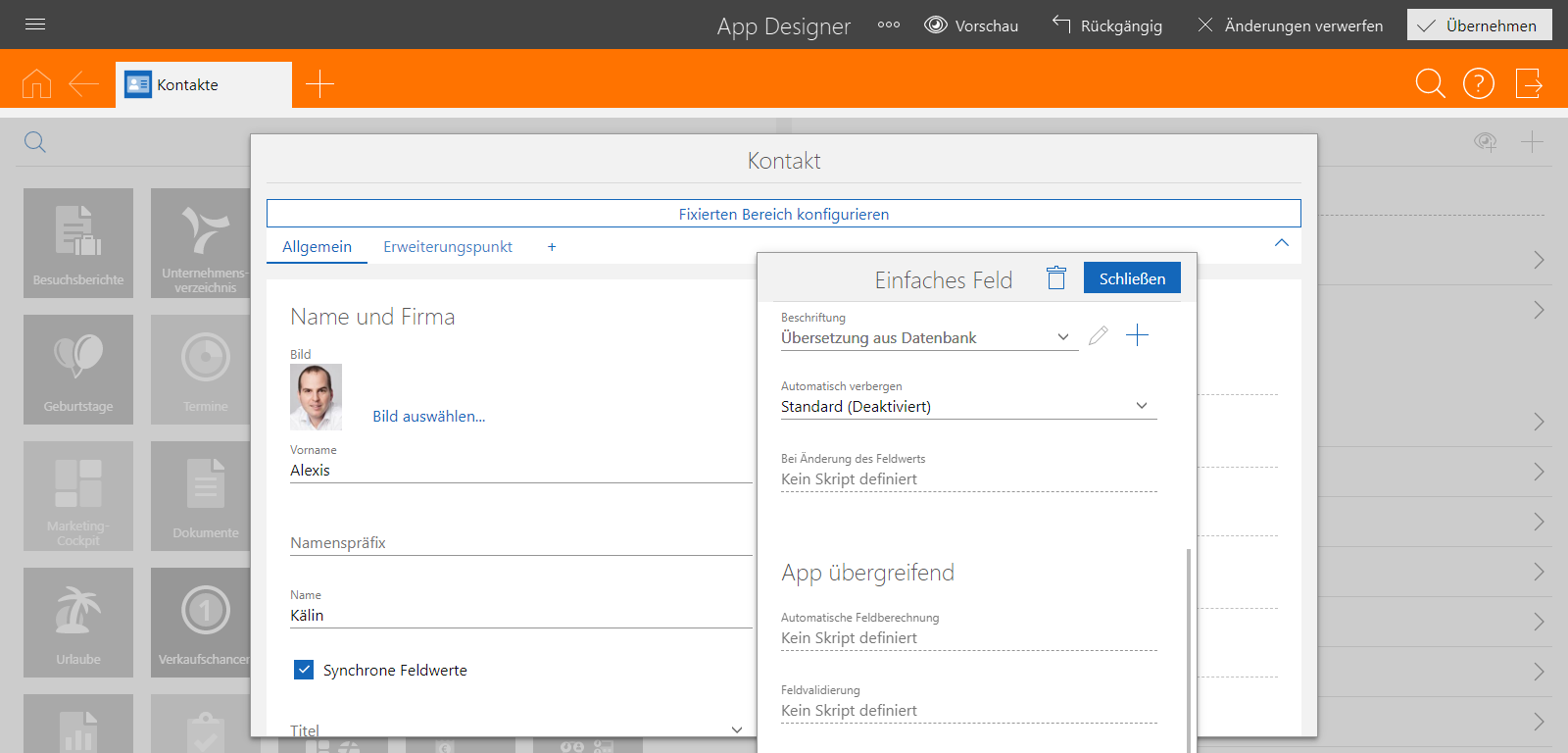
Task: Click Feldvalidierung script field
Action: [968, 711]
